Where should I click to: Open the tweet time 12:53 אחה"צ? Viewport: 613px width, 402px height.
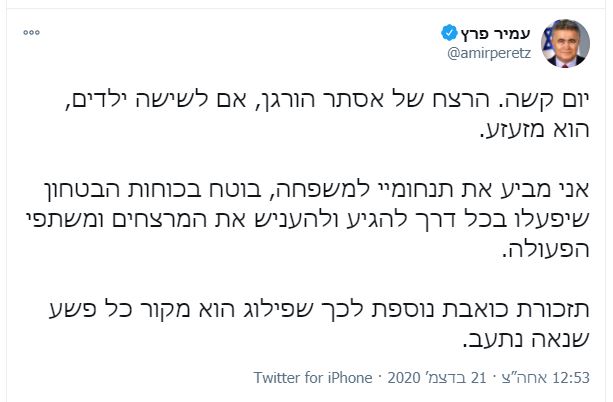(x=554, y=378)
